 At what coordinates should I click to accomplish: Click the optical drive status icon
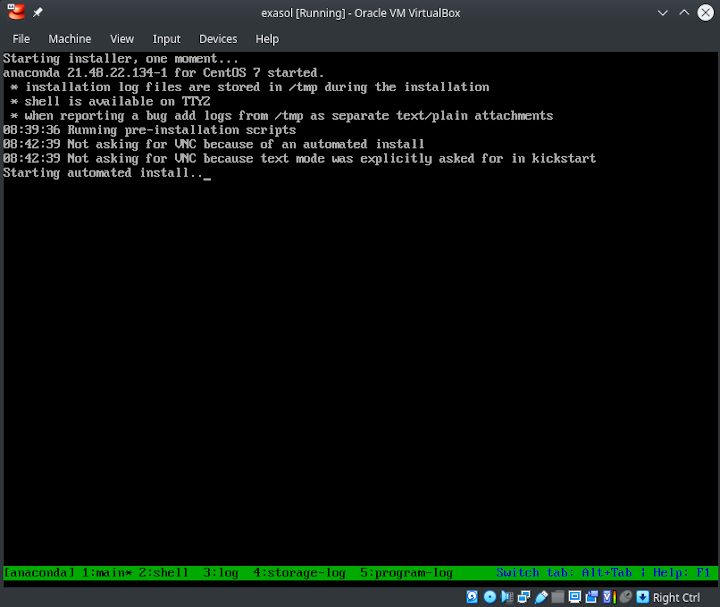pos(490,597)
